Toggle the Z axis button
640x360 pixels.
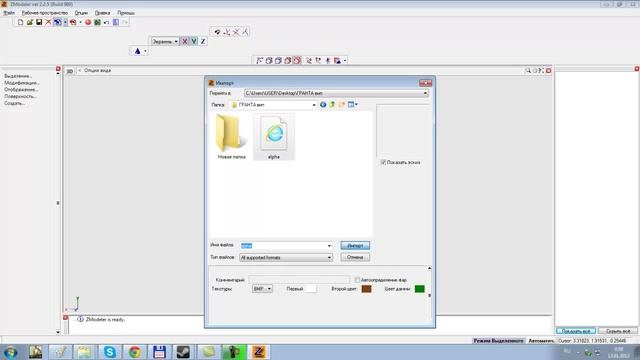click(203, 41)
